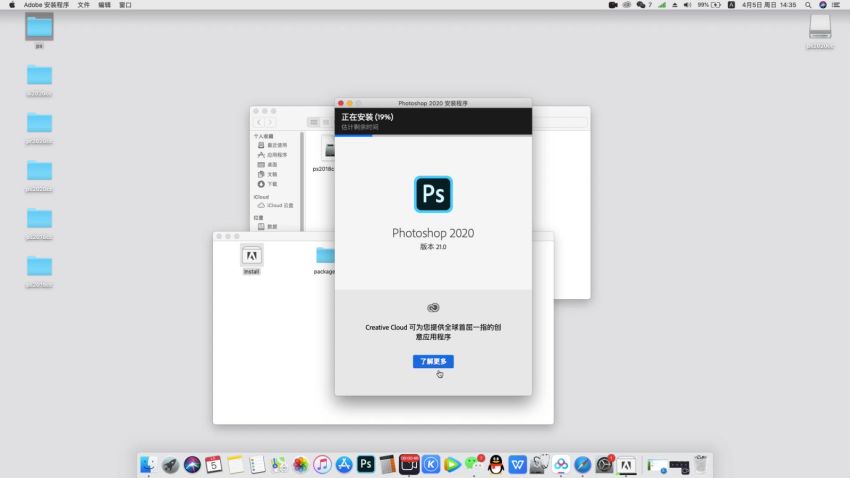This screenshot has width=850, height=478.
Task: Click the 正在安装 (19%) status text
Action: click(x=368, y=117)
